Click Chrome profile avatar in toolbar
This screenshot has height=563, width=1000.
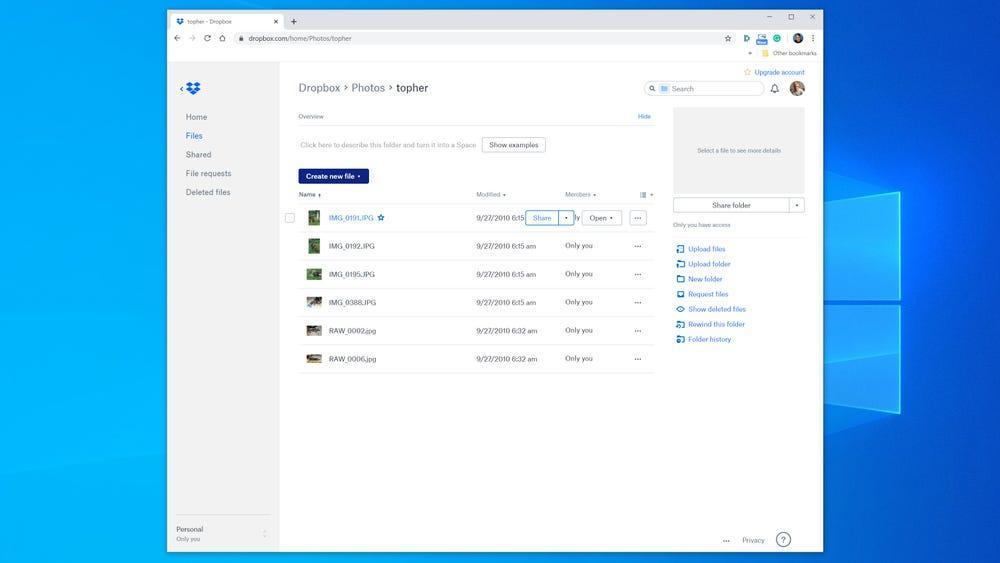click(x=798, y=38)
